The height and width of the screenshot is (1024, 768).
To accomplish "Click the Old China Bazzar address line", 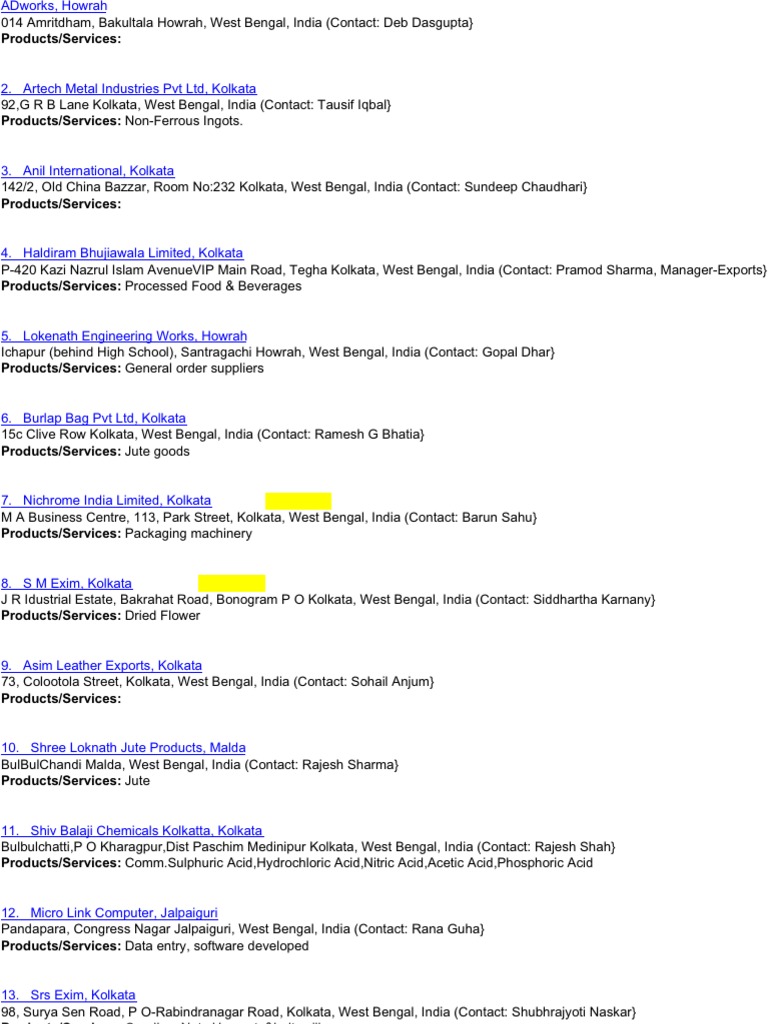I will coord(294,187).
